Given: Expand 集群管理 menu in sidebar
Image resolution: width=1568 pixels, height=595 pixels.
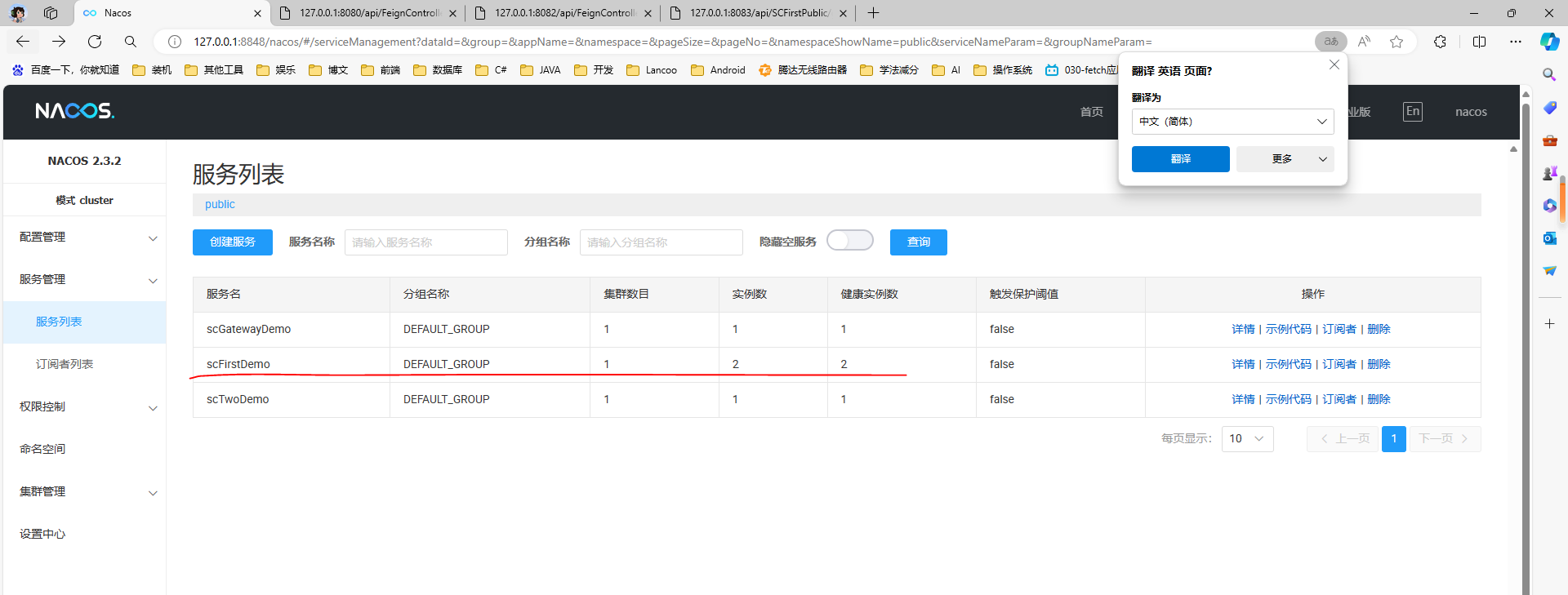Looking at the screenshot, I should pyautogui.click(x=153, y=493).
